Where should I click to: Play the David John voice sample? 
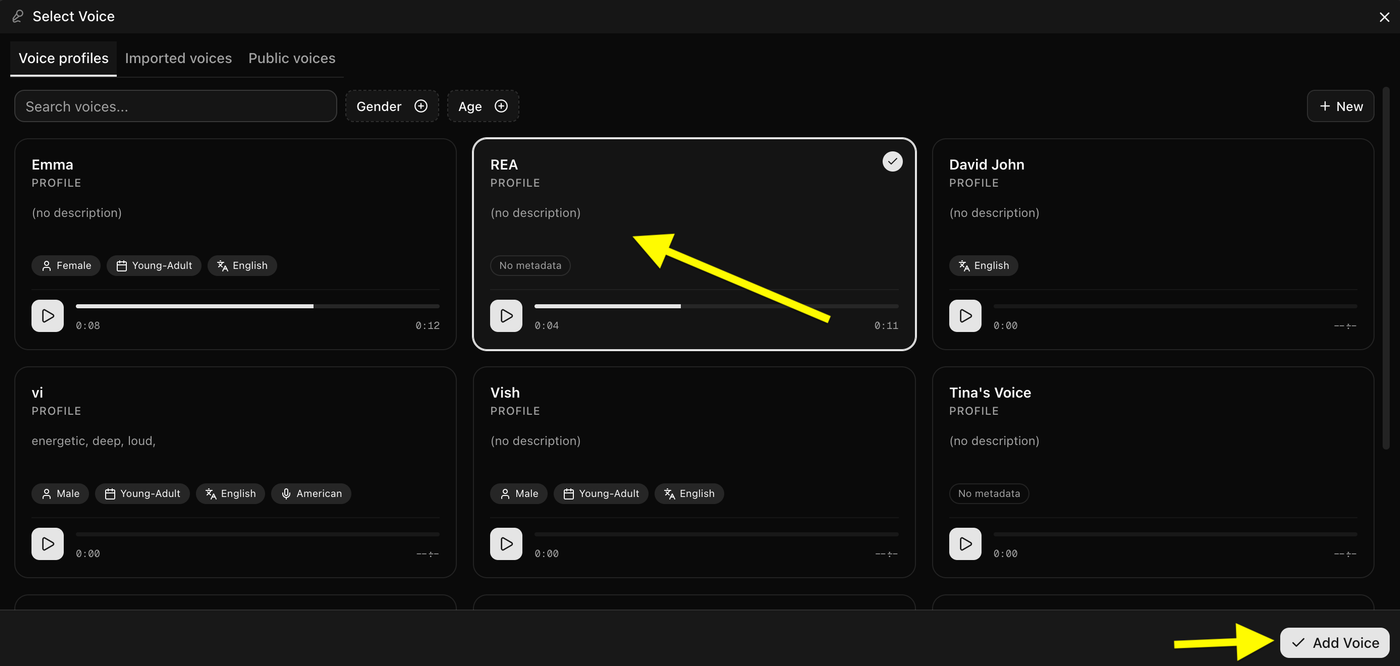tap(965, 316)
